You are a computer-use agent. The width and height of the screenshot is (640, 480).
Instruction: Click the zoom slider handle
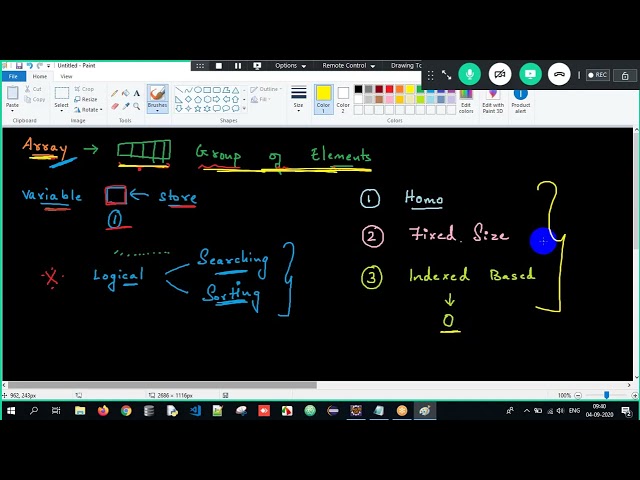tap(607, 395)
